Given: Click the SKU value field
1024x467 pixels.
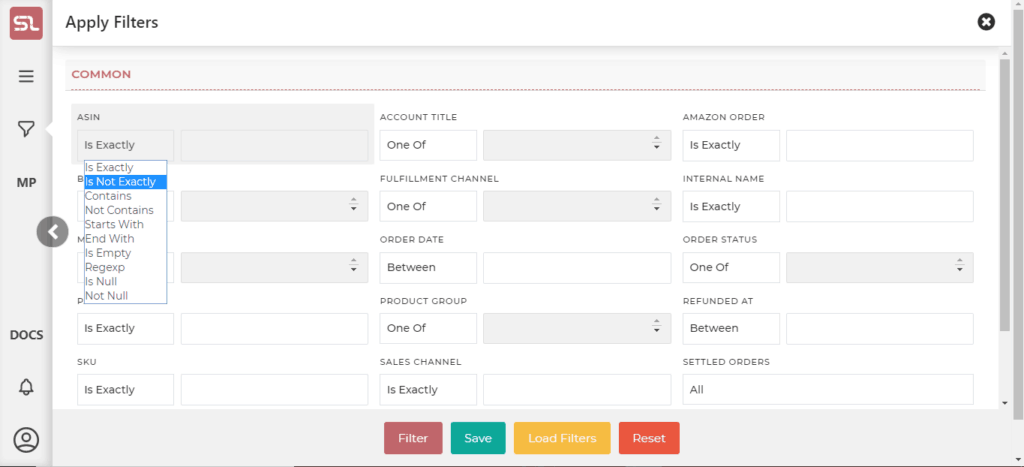Looking at the screenshot, I should pos(274,389).
